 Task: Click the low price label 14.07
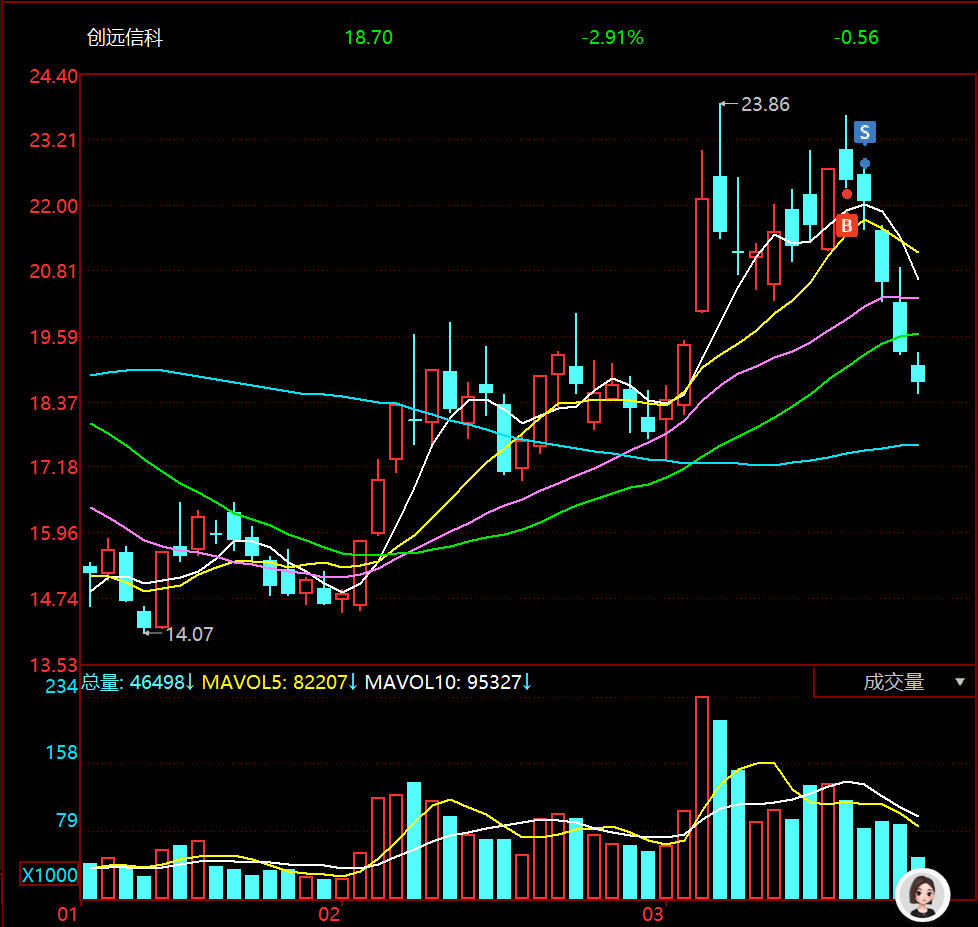click(189, 634)
